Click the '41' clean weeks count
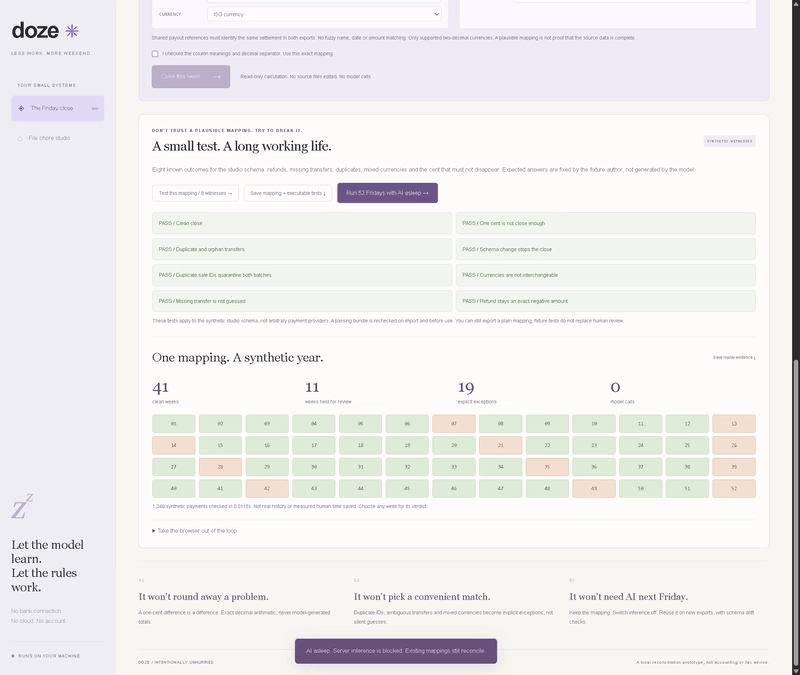 (x=160, y=388)
